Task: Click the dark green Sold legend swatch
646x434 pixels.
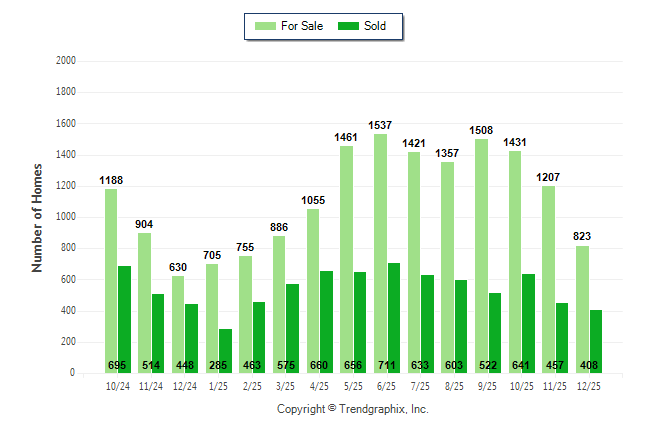Action: click(x=350, y=26)
